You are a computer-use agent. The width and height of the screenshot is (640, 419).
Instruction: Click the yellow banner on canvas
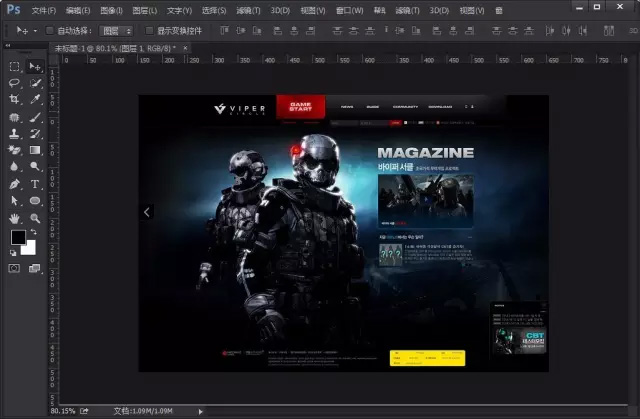pyautogui.click(x=427, y=358)
